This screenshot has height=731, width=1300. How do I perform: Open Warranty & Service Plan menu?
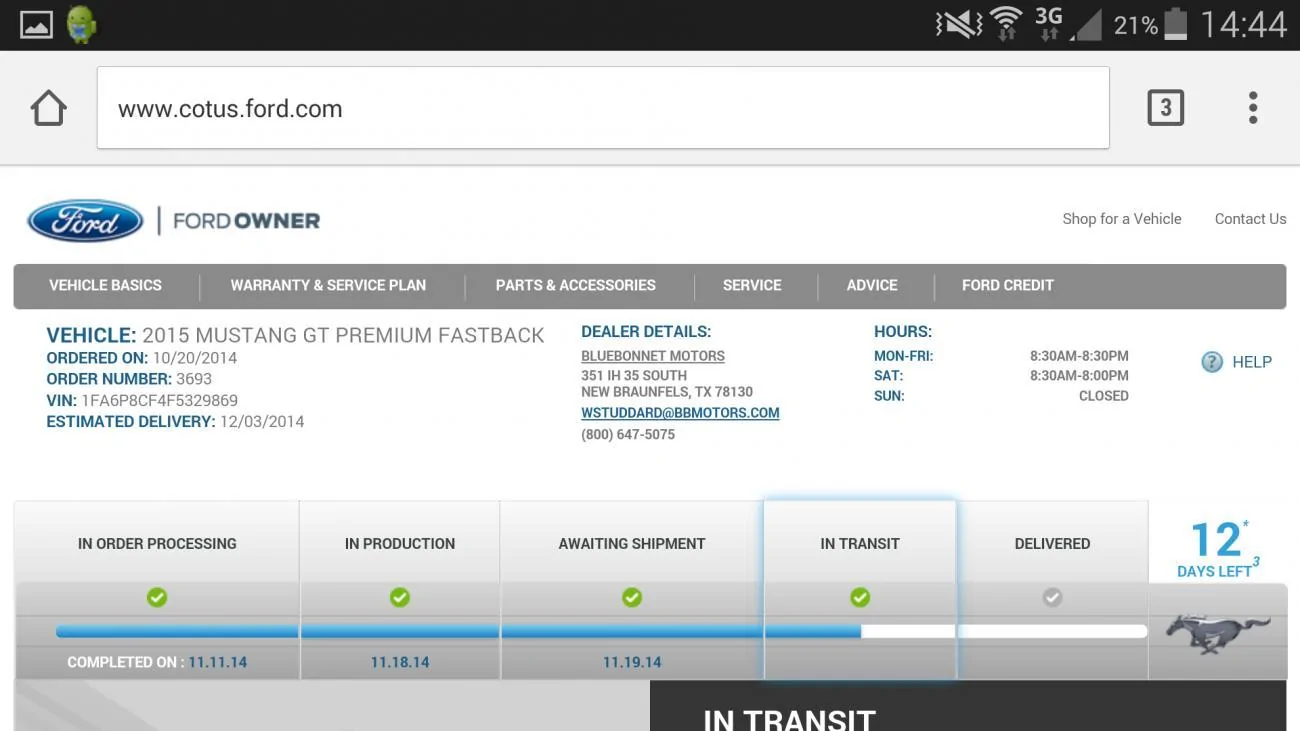pos(328,285)
